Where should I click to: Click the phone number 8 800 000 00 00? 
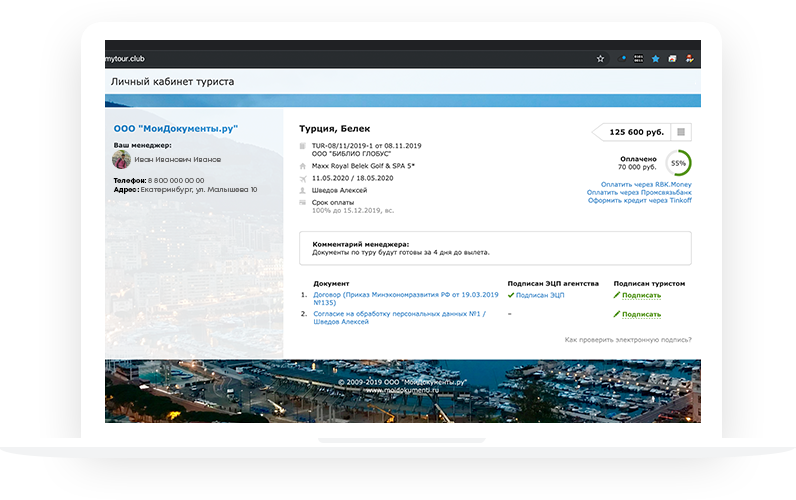pyautogui.click(x=176, y=180)
